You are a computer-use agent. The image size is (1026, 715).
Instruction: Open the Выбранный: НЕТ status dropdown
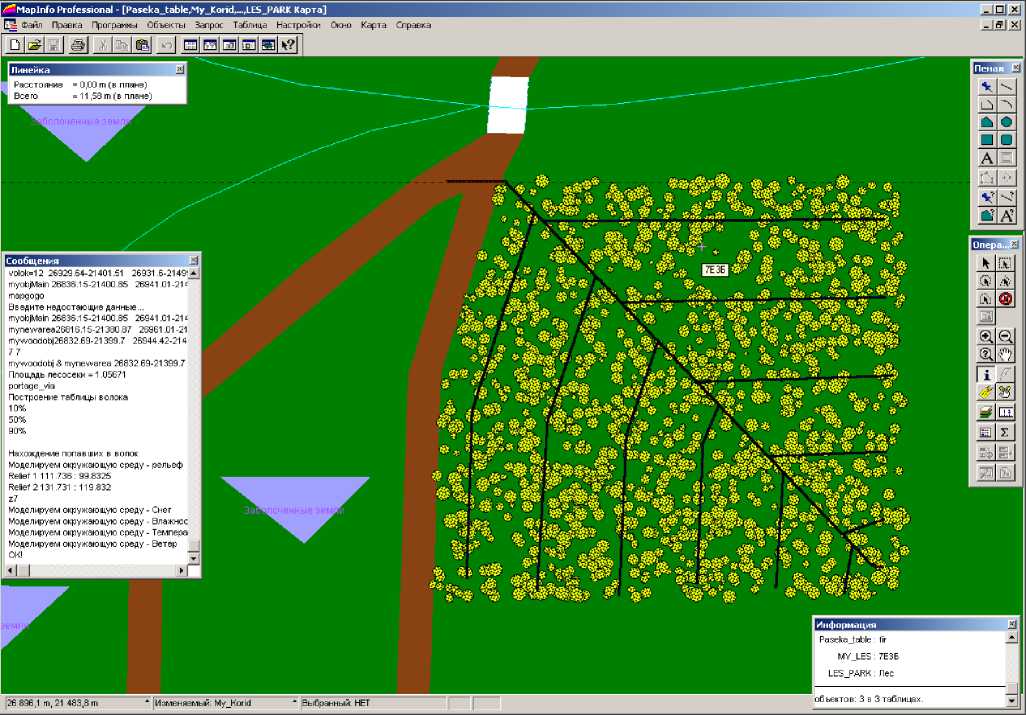tap(373, 703)
